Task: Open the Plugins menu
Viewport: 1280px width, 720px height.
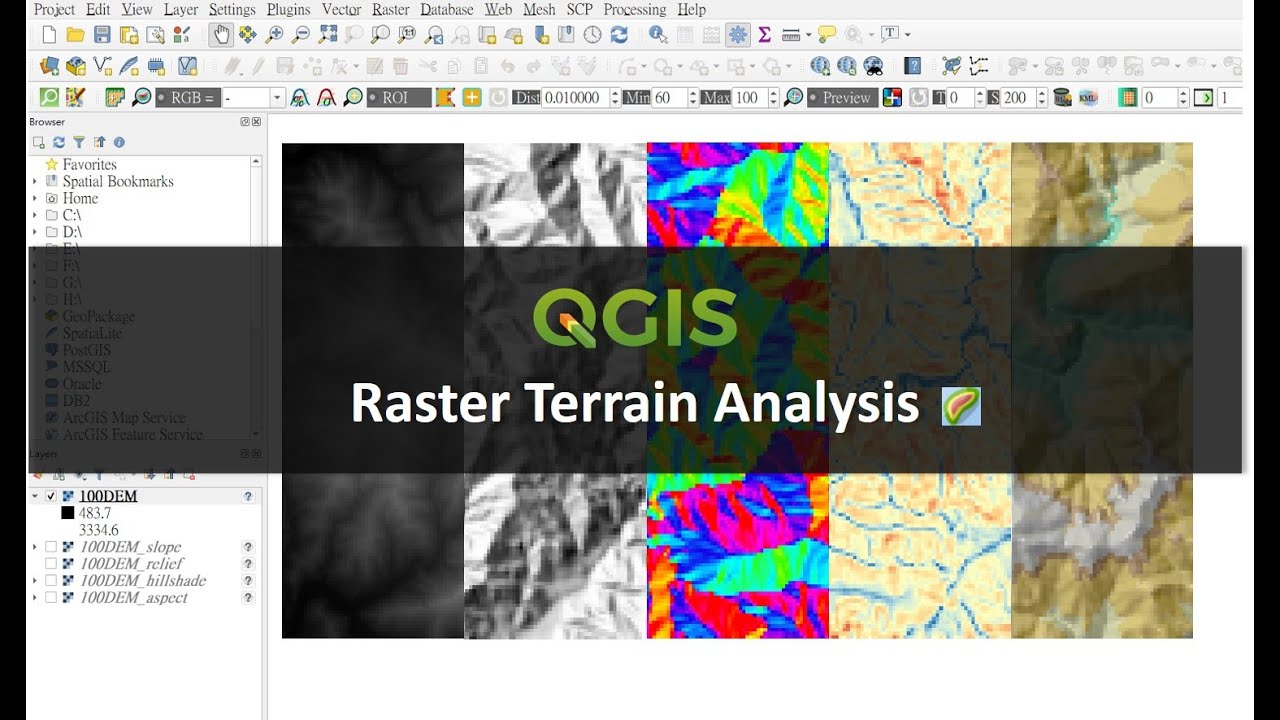Action: 289,9
